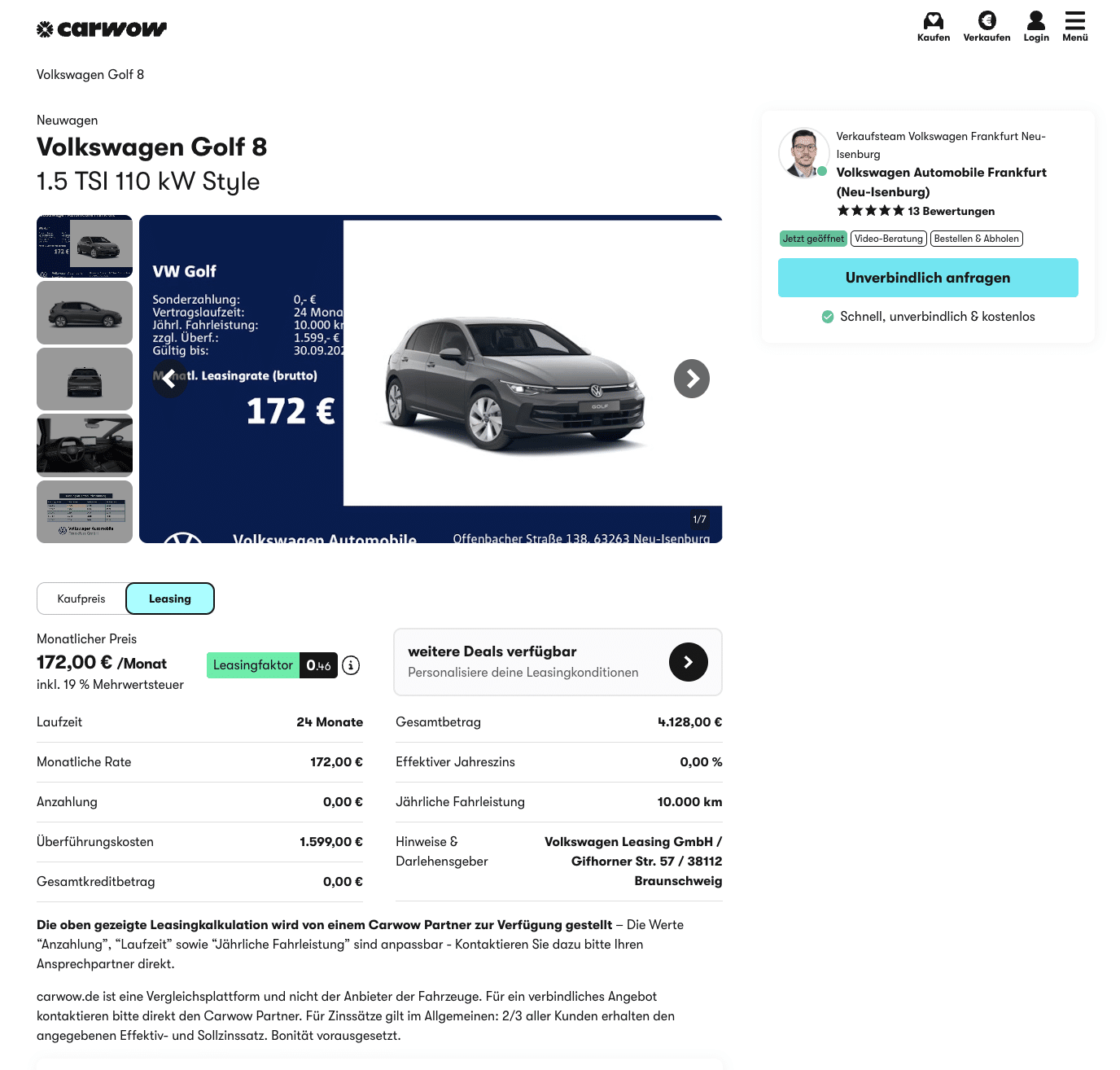Show next gallery image
The image size is (1120, 1070).
(692, 379)
